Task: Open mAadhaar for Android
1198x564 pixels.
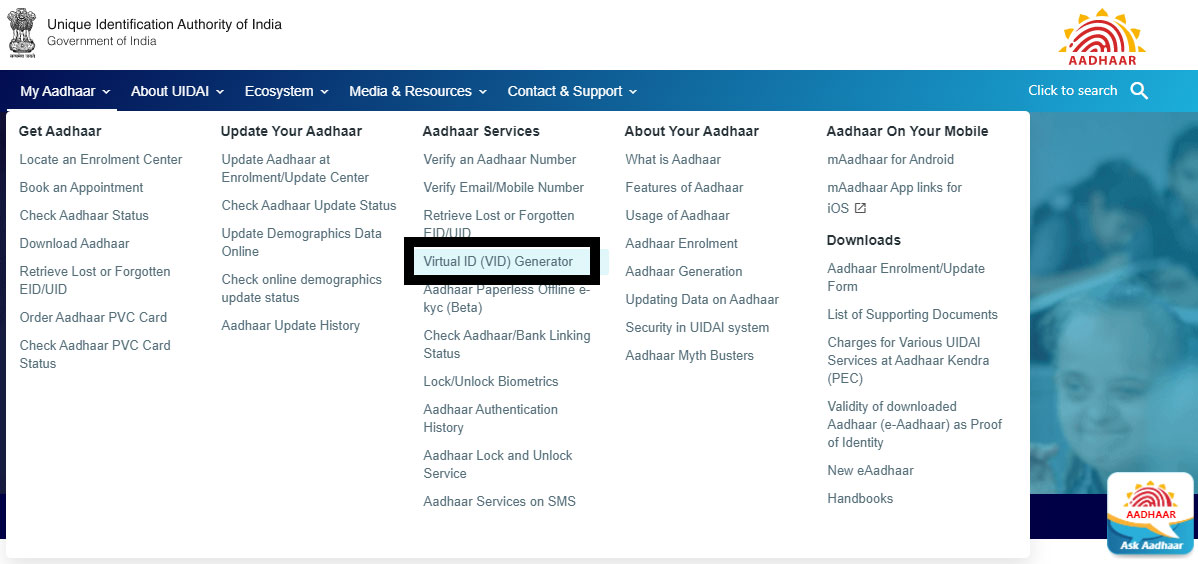Action: (x=890, y=160)
